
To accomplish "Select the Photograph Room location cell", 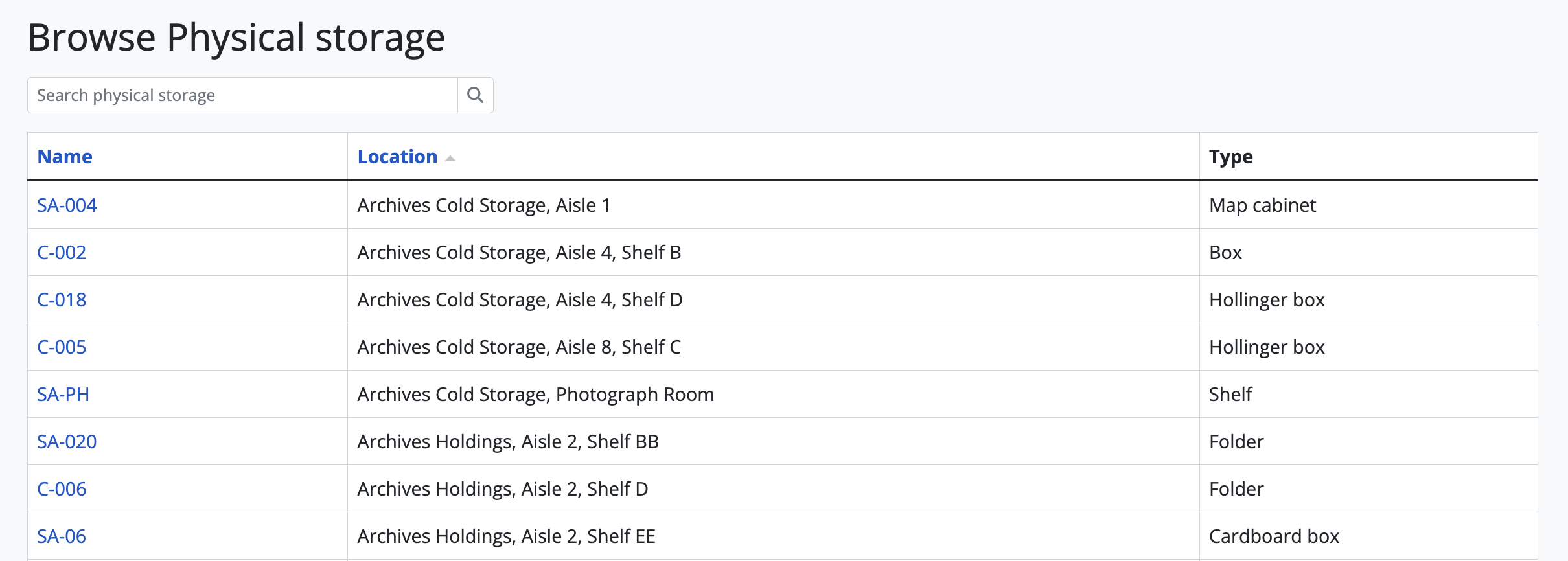I will click(535, 395).
